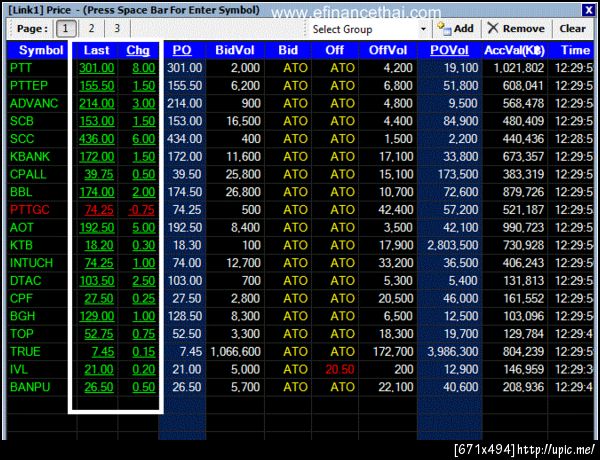Screen dimensions: 600x460
Task: Click the AccVal(K฿) column header
Action: click(x=514, y=50)
